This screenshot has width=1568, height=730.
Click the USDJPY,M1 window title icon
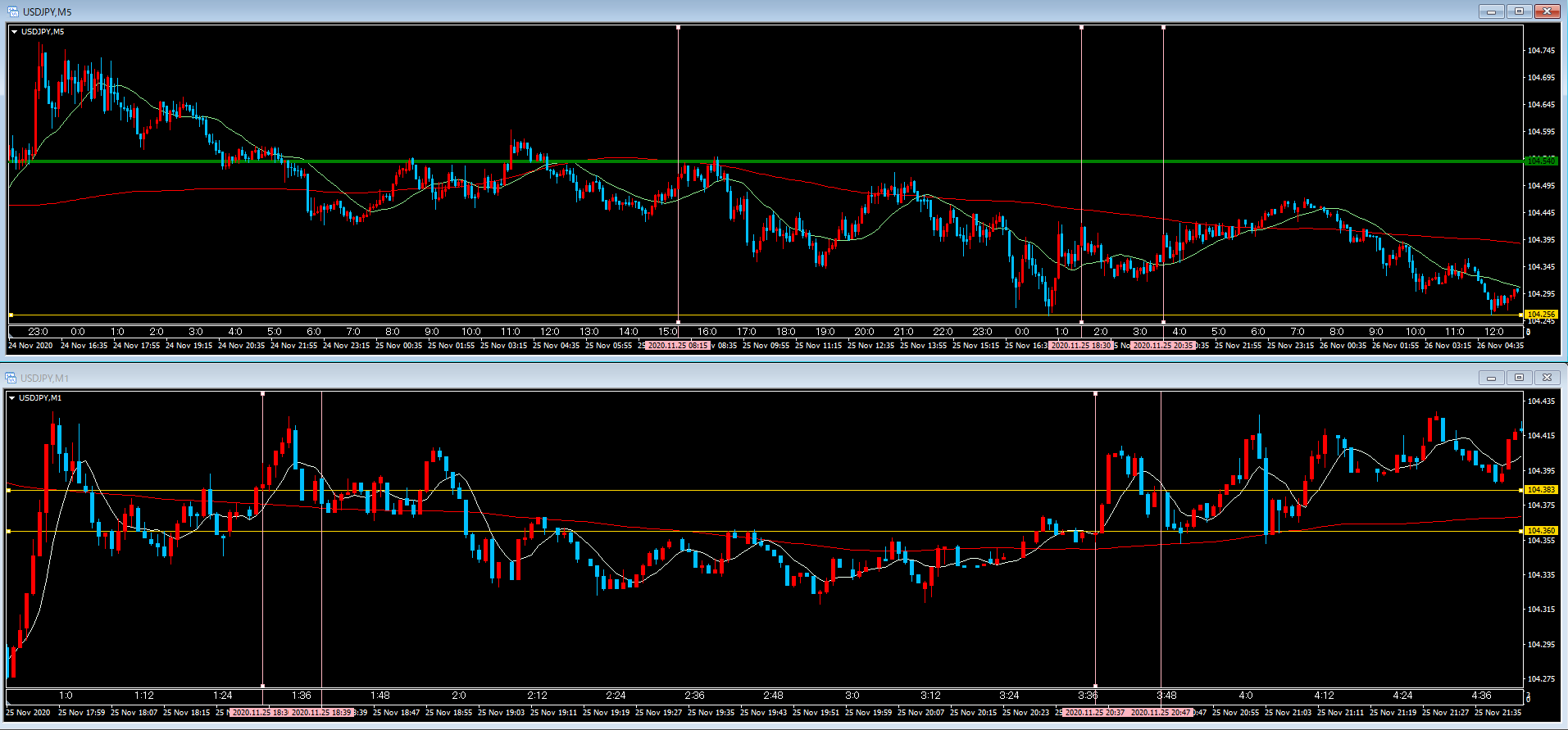coord(11,378)
